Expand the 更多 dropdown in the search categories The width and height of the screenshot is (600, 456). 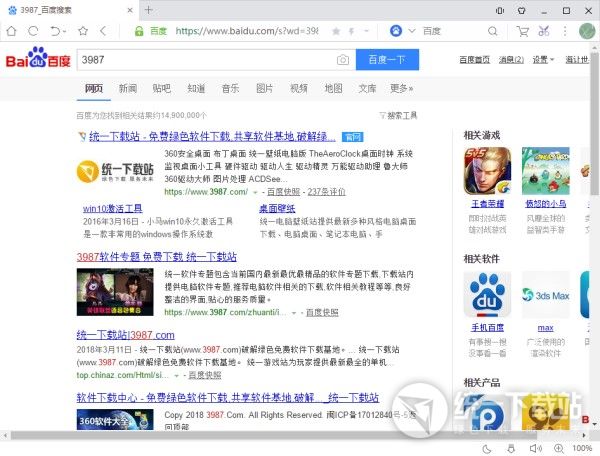pos(400,89)
